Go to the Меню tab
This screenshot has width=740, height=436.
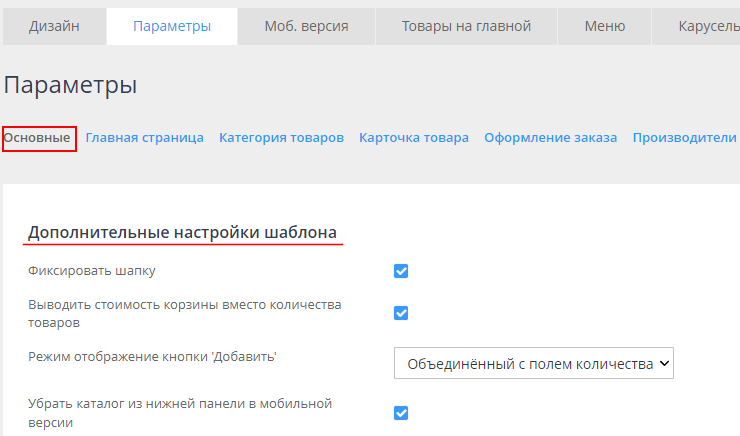pos(605,26)
